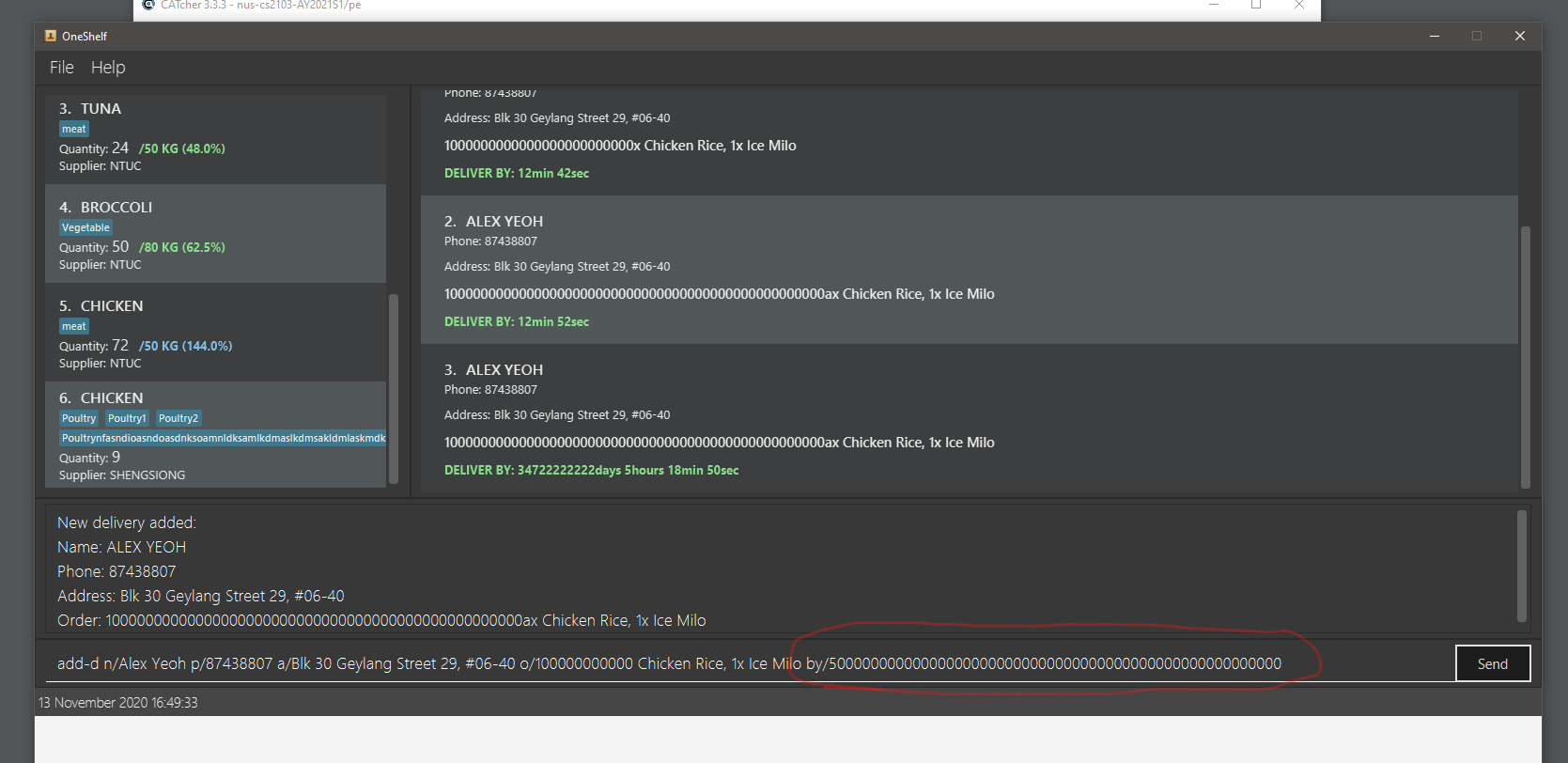The height and width of the screenshot is (763, 1568).
Task: Click Supplier: SHENGSIONG text
Action: 122,475
